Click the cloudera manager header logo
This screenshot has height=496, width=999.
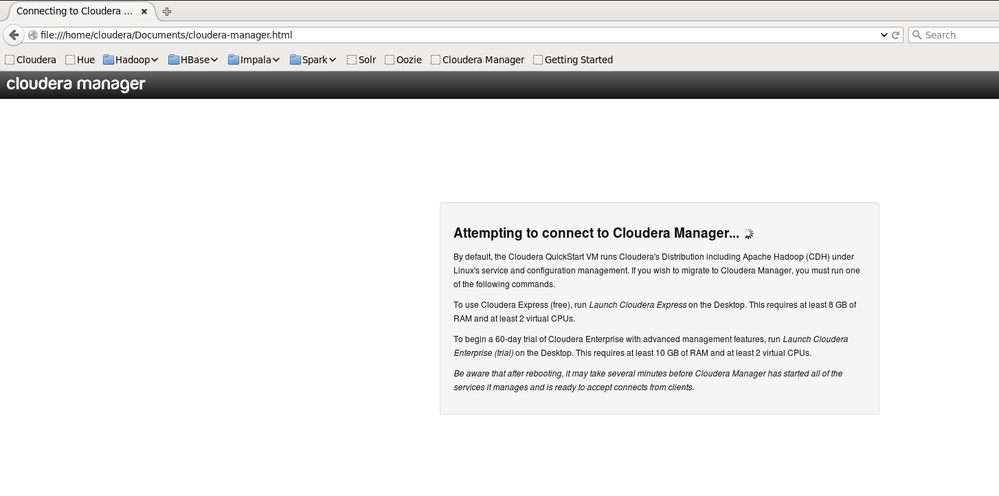(76, 84)
